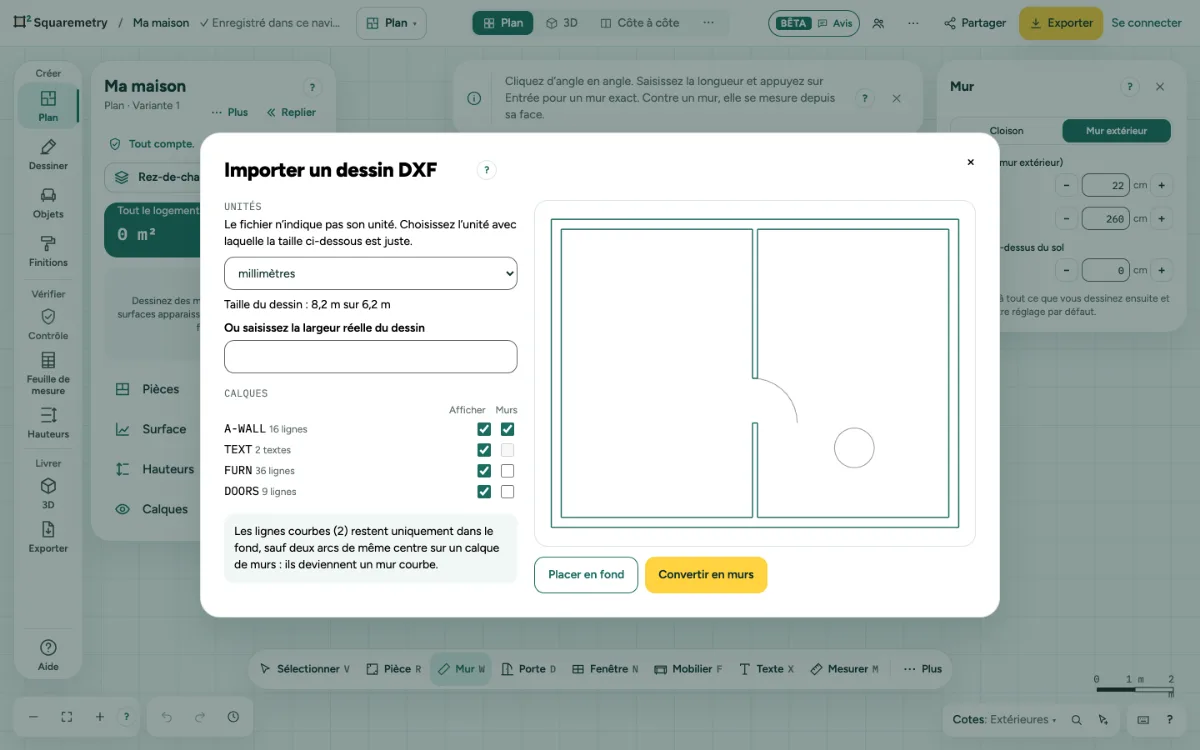Click the Placer en fond button
This screenshot has width=1200, height=750.
point(586,575)
